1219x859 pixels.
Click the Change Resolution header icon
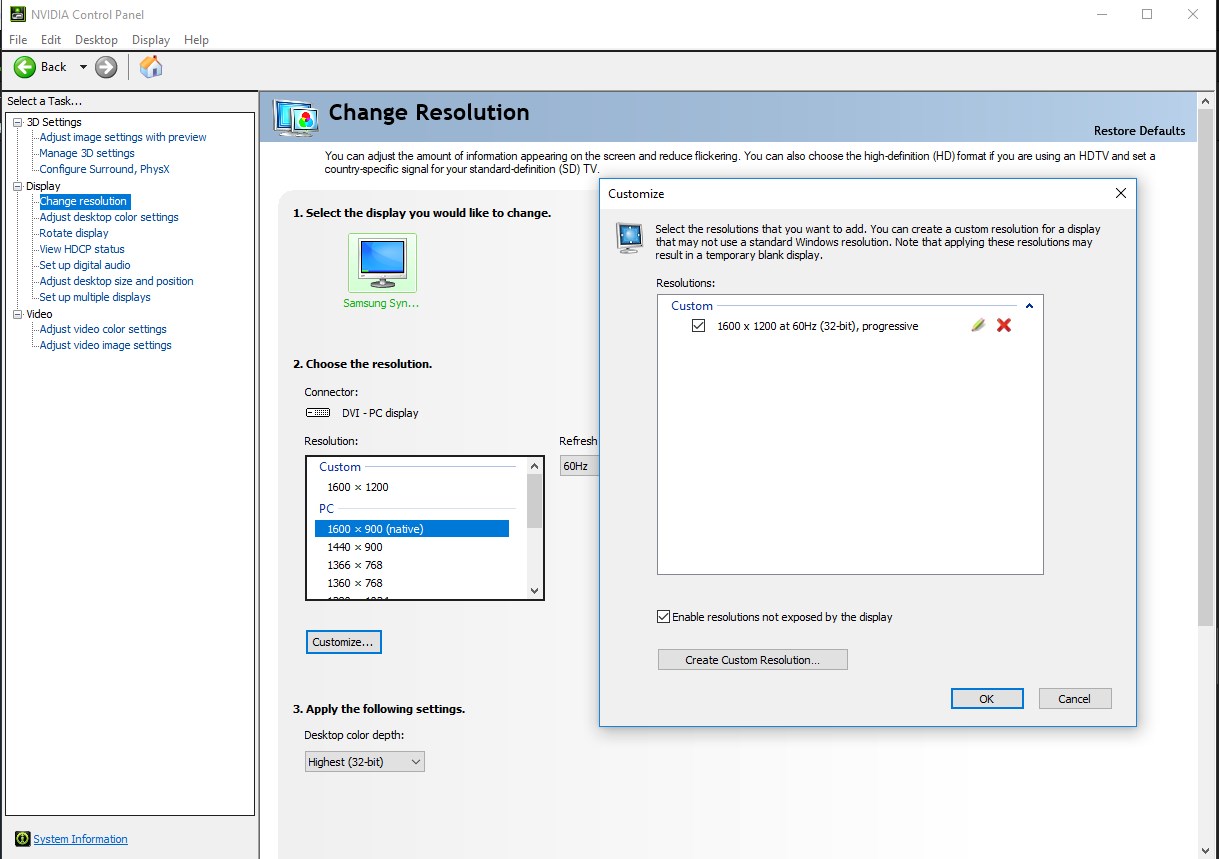[296, 117]
